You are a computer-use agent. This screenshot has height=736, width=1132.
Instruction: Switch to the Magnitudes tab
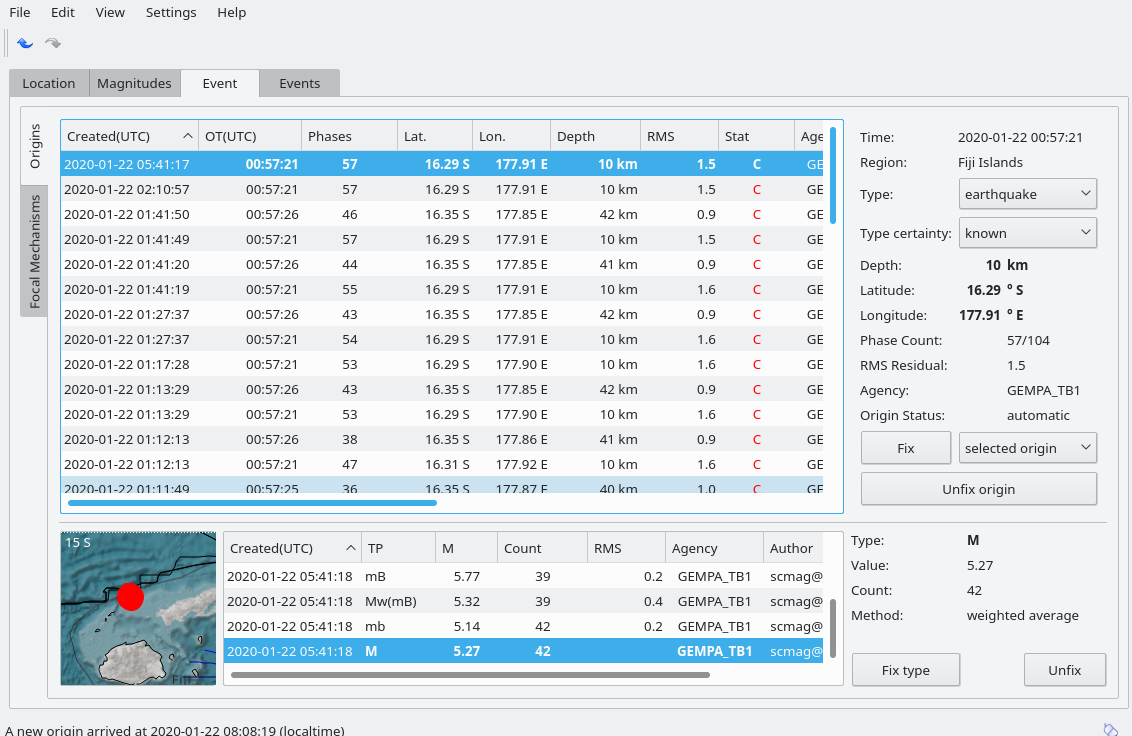134,83
